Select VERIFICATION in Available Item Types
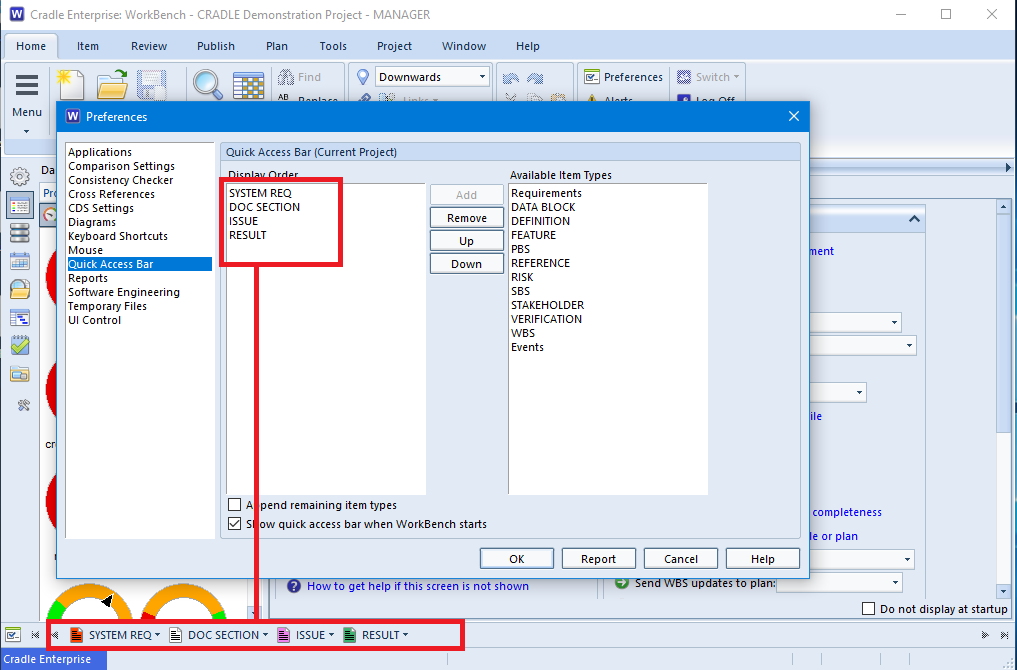The image size is (1017, 670). pos(546,319)
